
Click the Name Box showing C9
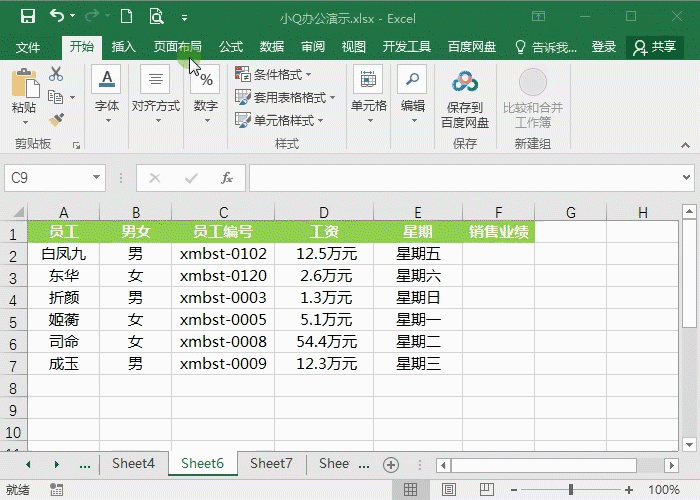coord(48,178)
